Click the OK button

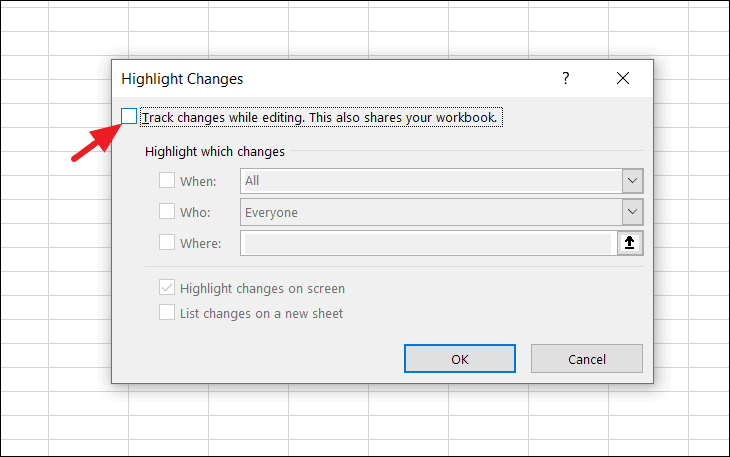click(x=460, y=359)
